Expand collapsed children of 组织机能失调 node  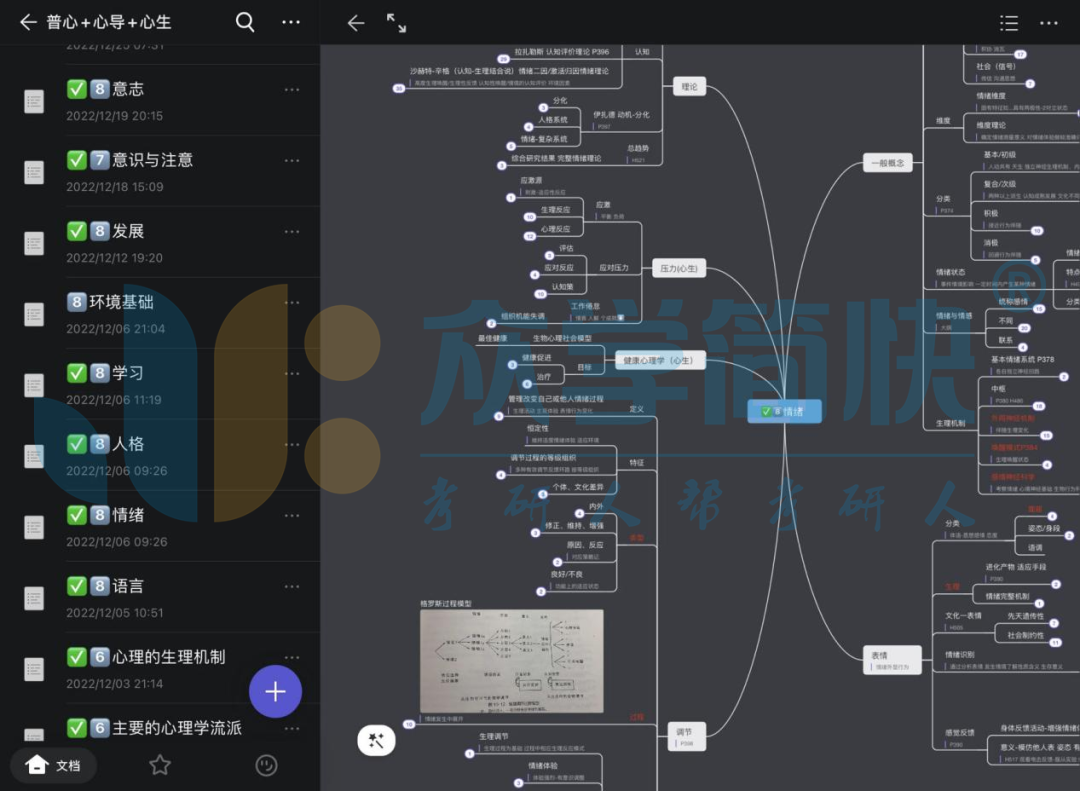click(491, 324)
